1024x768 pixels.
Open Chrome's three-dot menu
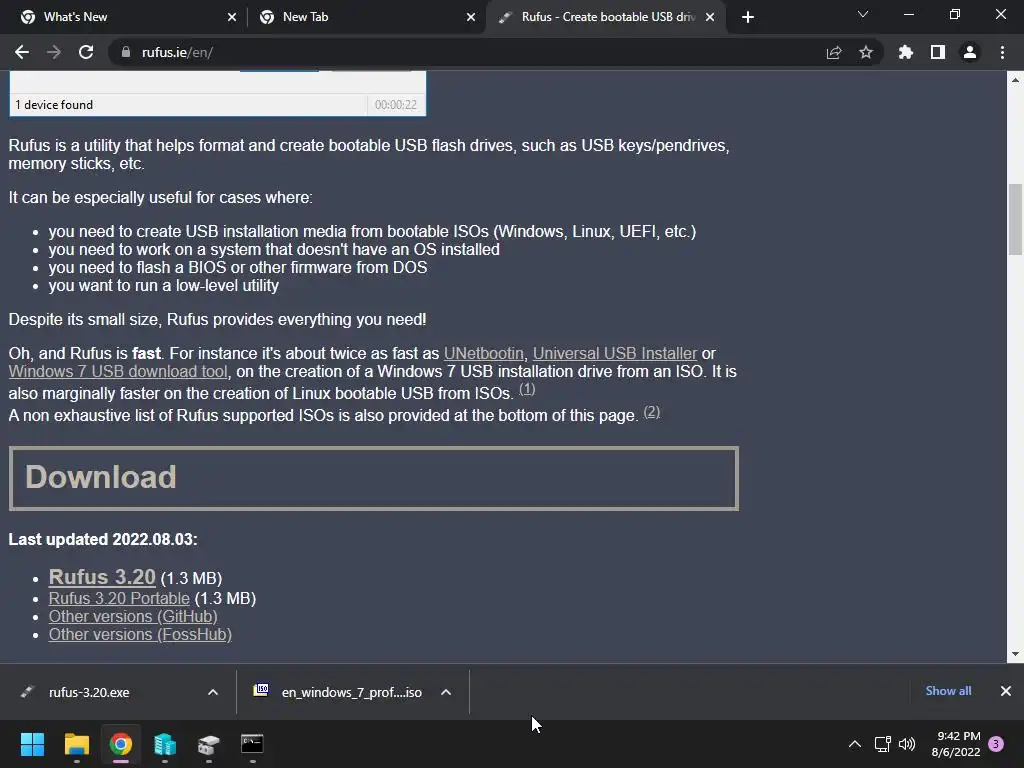(1002, 52)
